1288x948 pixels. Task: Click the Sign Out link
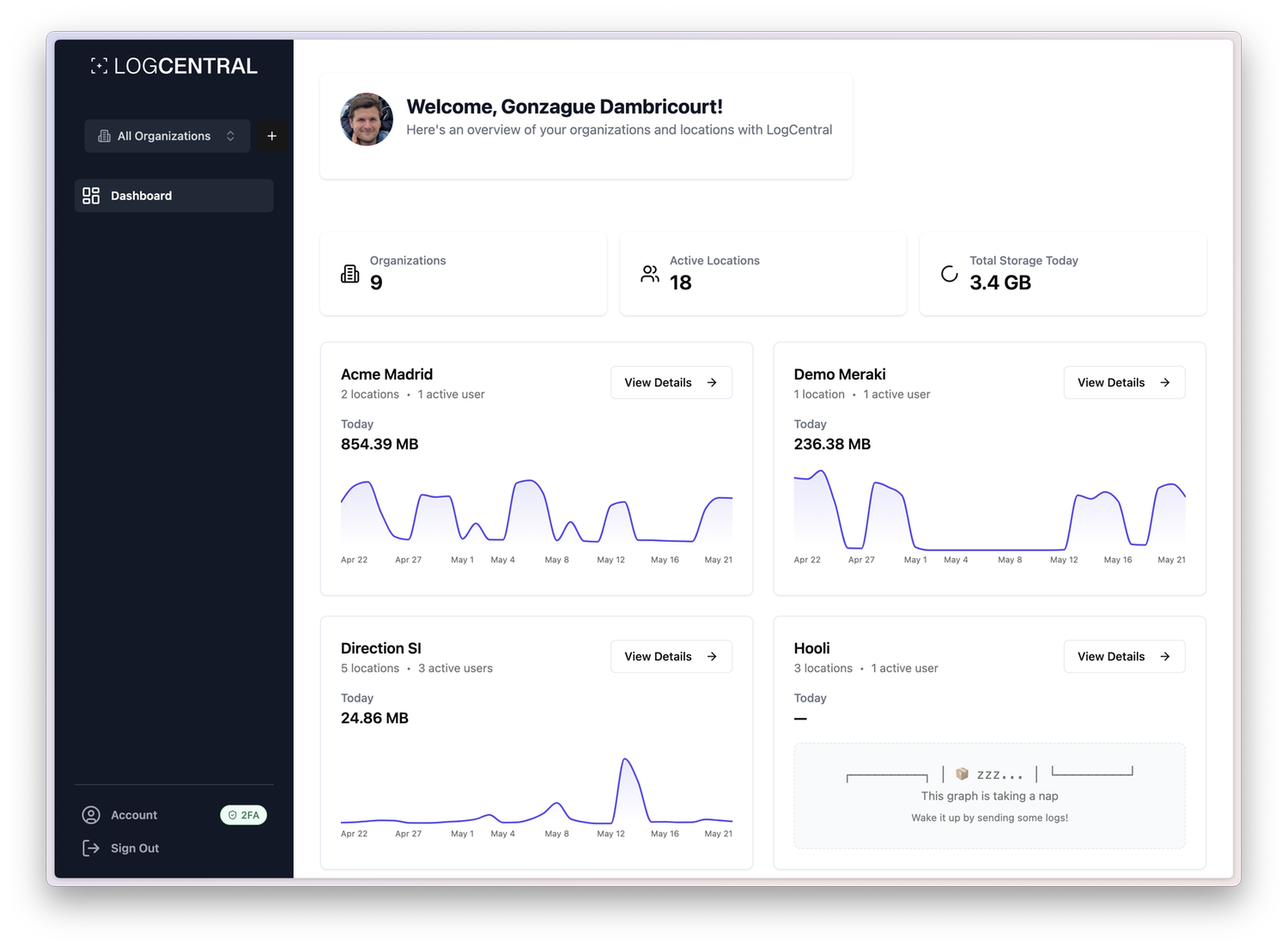coord(135,848)
